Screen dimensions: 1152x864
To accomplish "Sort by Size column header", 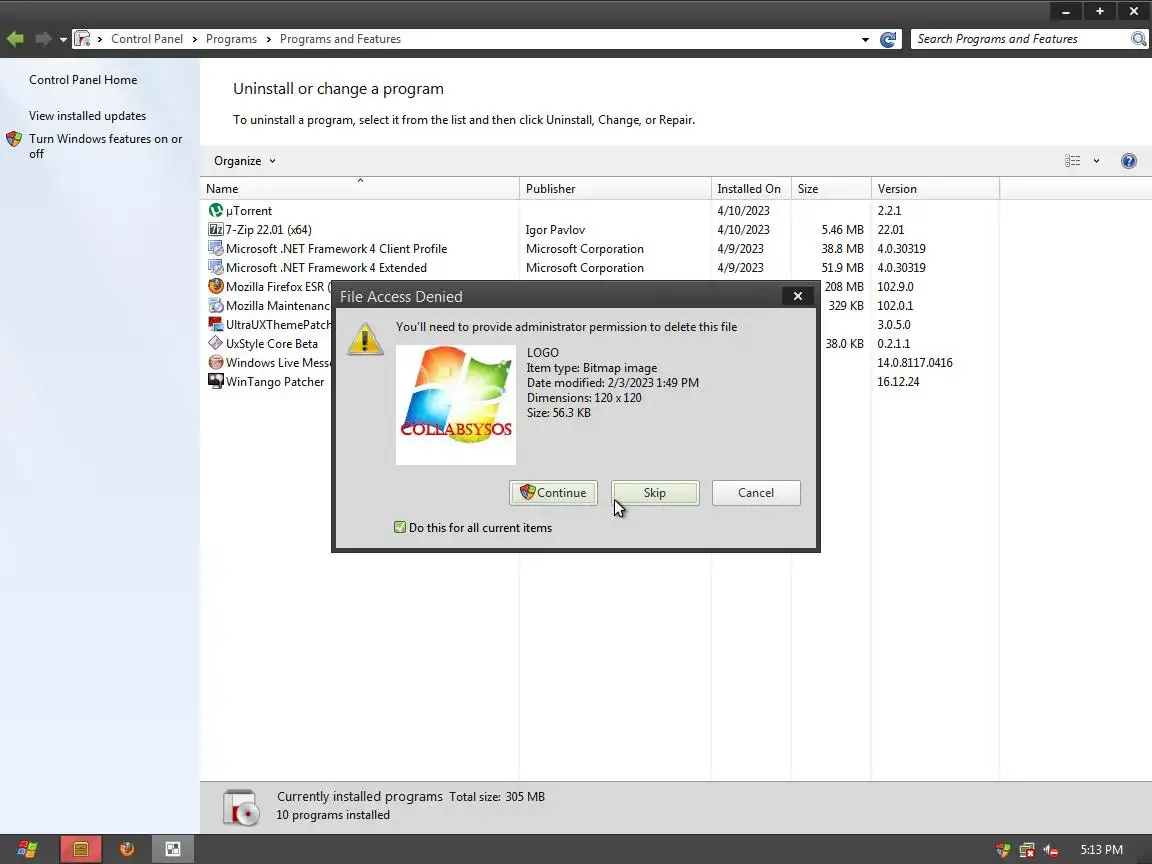I will [831, 189].
